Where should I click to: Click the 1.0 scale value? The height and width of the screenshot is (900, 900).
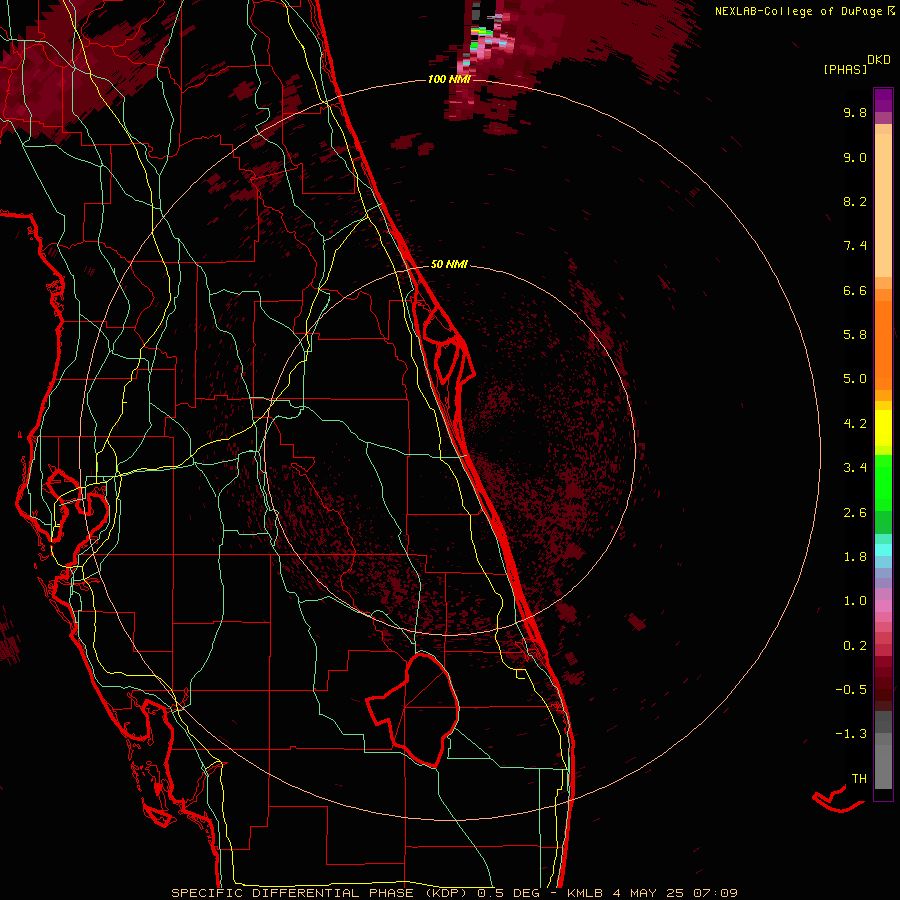click(855, 601)
